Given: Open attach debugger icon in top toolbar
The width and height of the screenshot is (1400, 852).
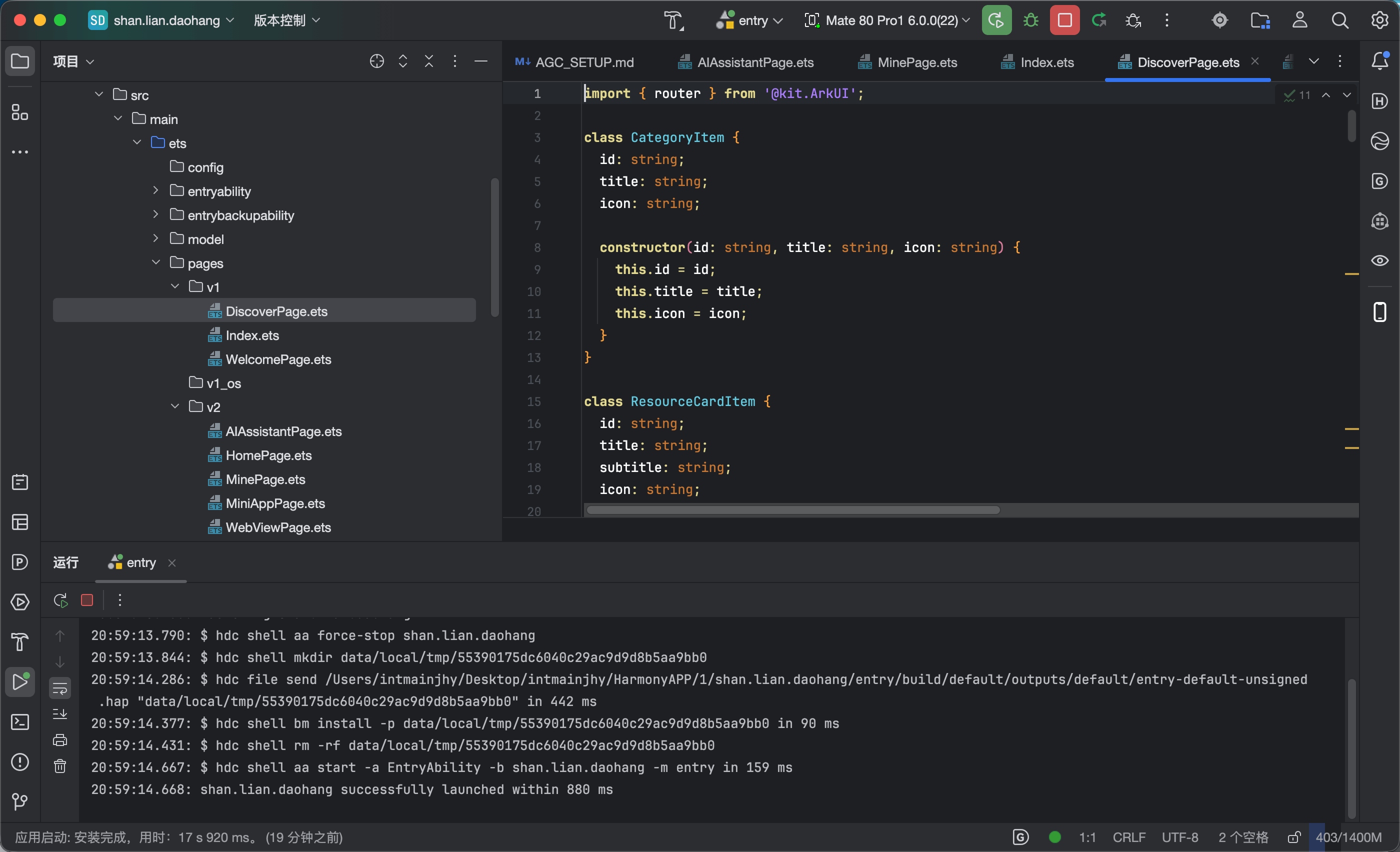Looking at the screenshot, I should [x=1133, y=20].
